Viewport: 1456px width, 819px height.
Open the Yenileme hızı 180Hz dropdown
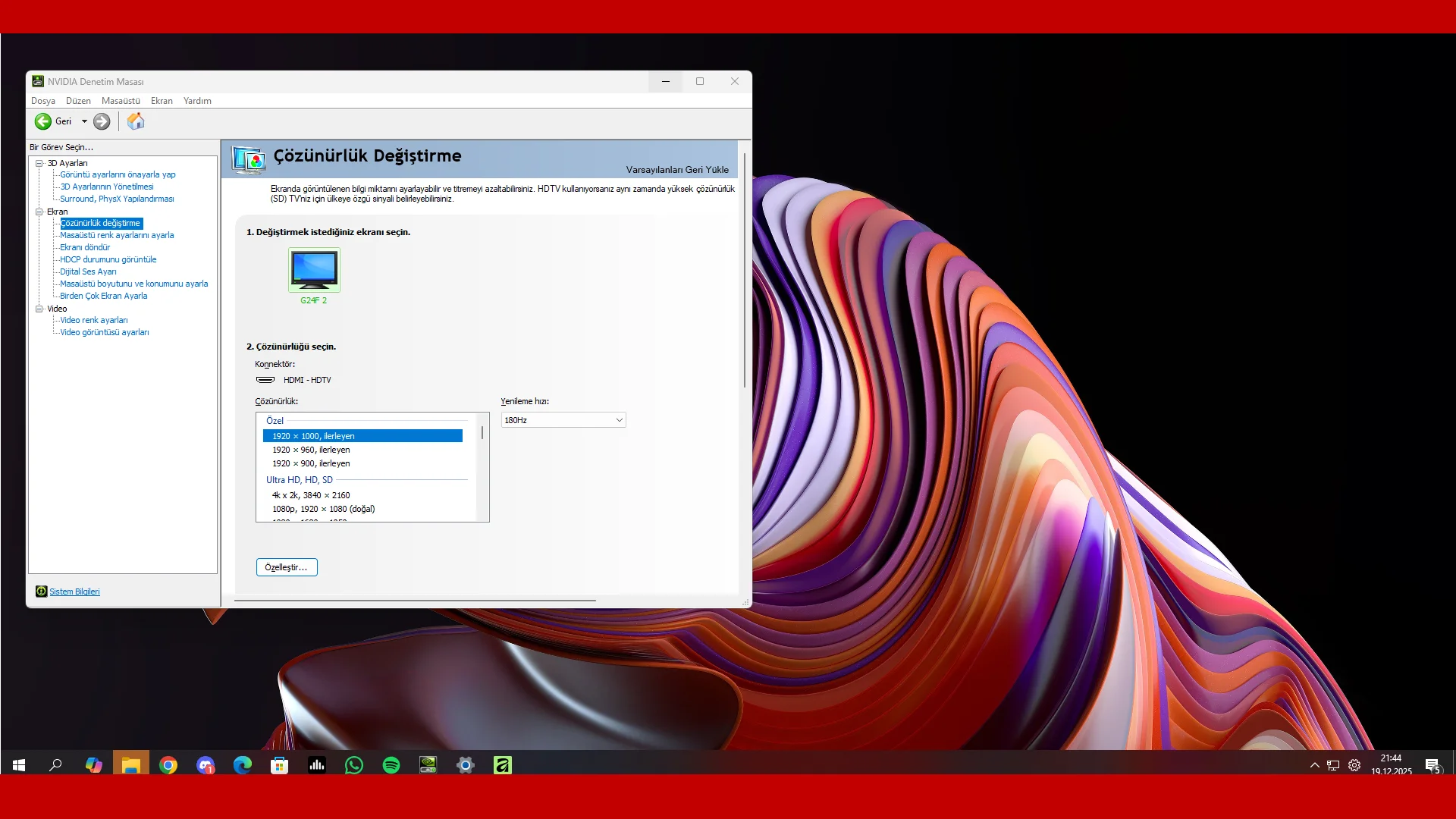coord(563,420)
